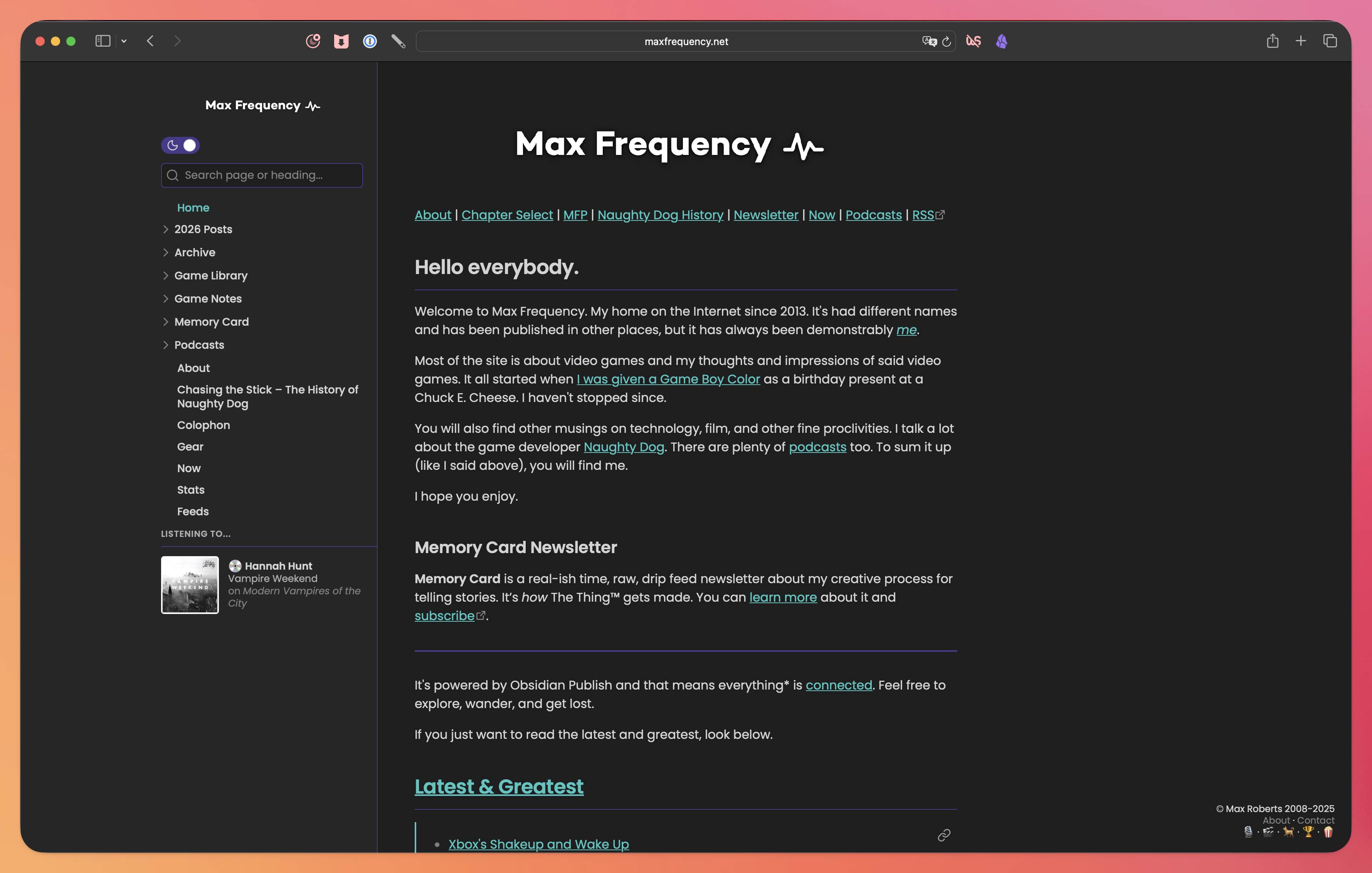Click the 1Password extension icon
1372x873 pixels.
[x=370, y=41]
